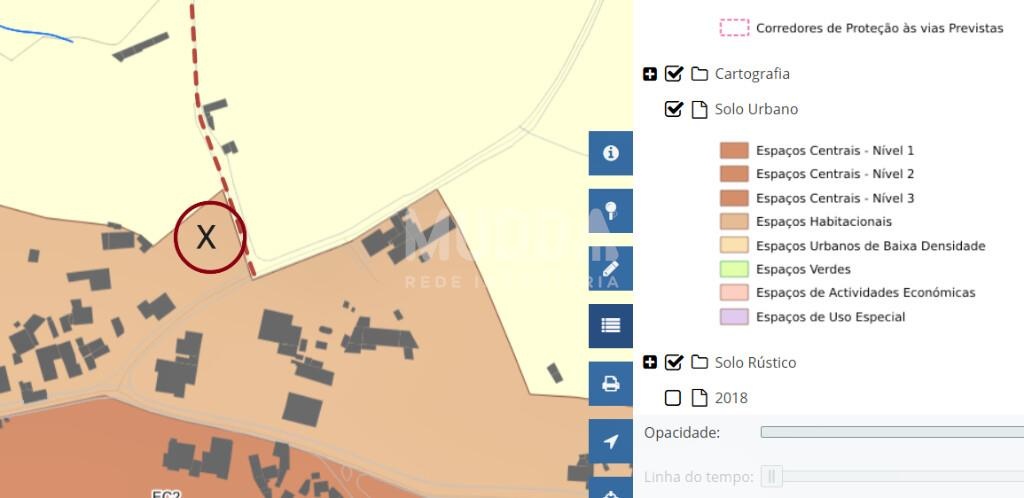The width and height of the screenshot is (1024, 498).
Task: Select the 2018 layer label
Action: click(x=731, y=398)
